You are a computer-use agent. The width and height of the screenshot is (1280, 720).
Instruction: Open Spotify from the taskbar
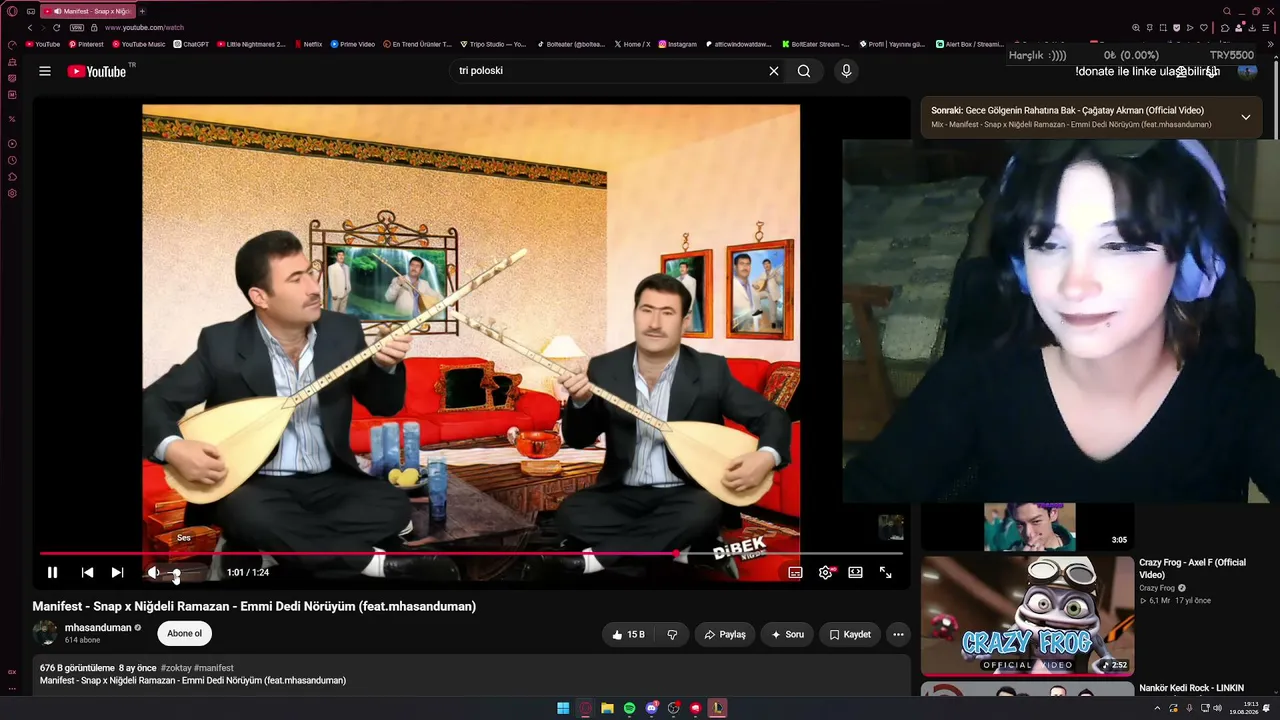click(x=629, y=708)
